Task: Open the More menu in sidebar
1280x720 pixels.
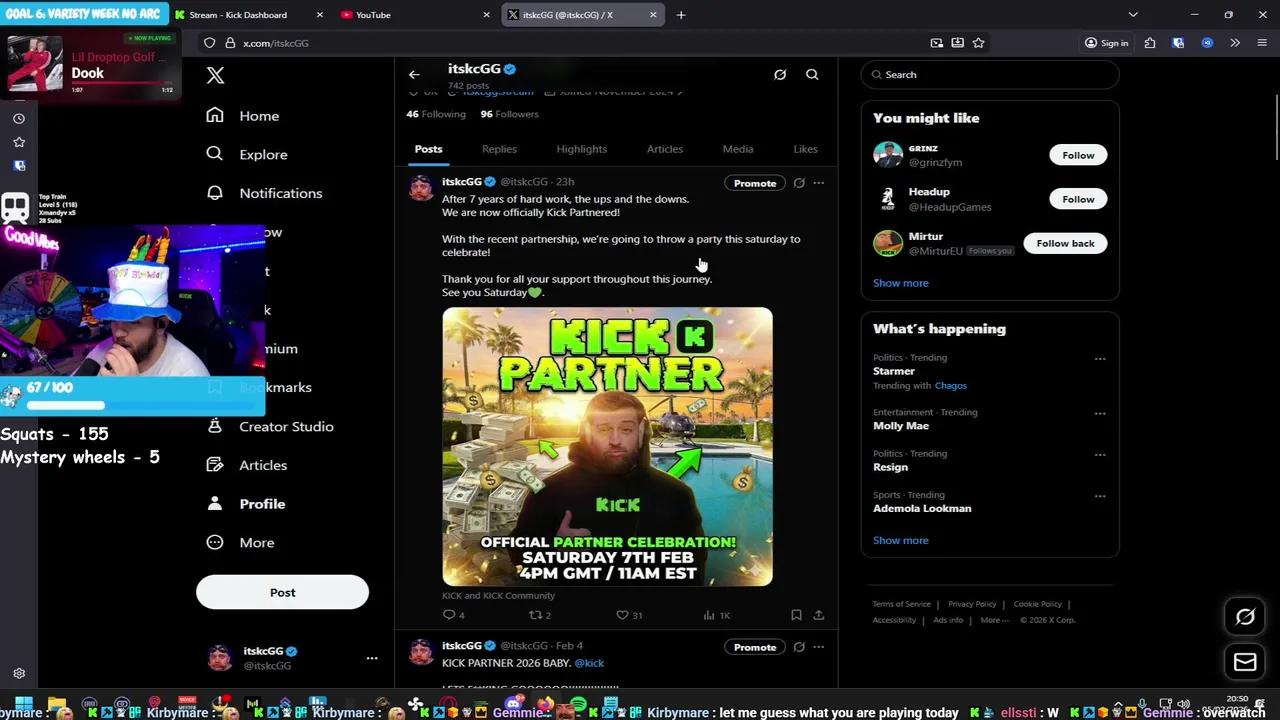Action: (240, 542)
